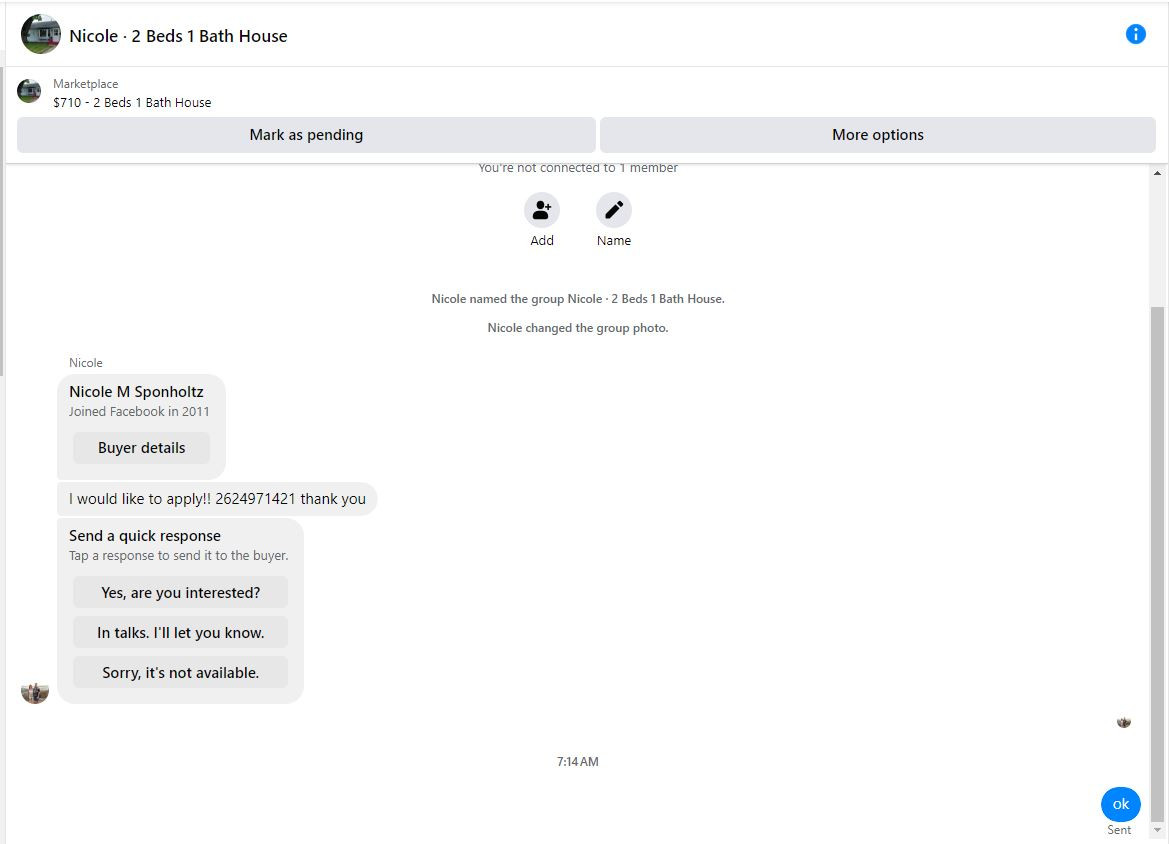1169x844 pixels.
Task: Open conversation info with the blue icon
Action: (x=1135, y=34)
